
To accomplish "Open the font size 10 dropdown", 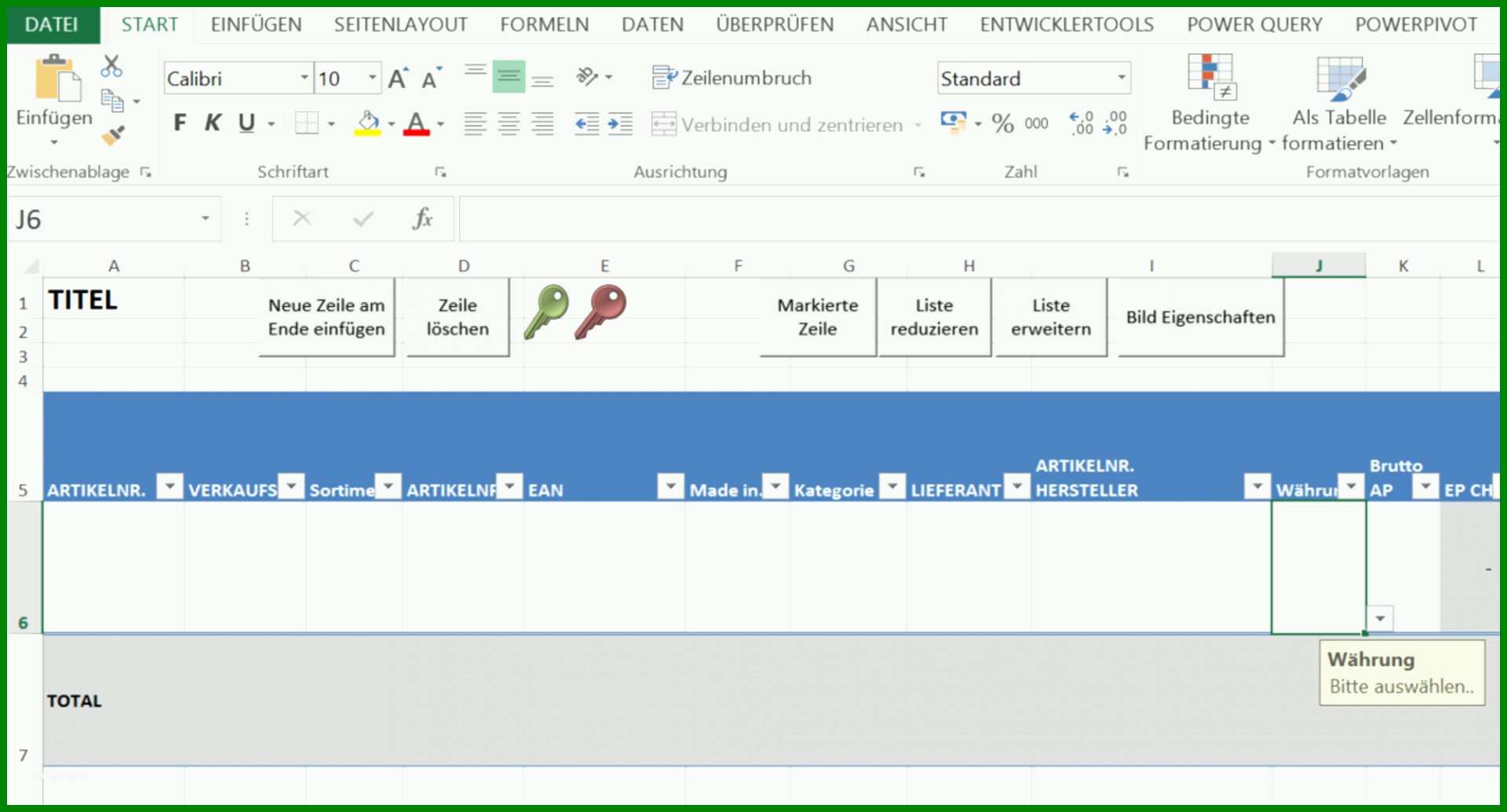I will click(372, 78).
